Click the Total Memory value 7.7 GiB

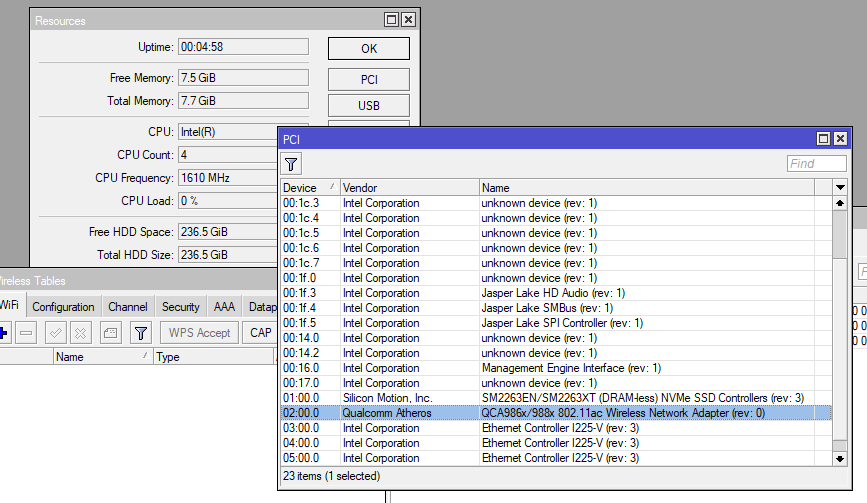coord(243,101)
